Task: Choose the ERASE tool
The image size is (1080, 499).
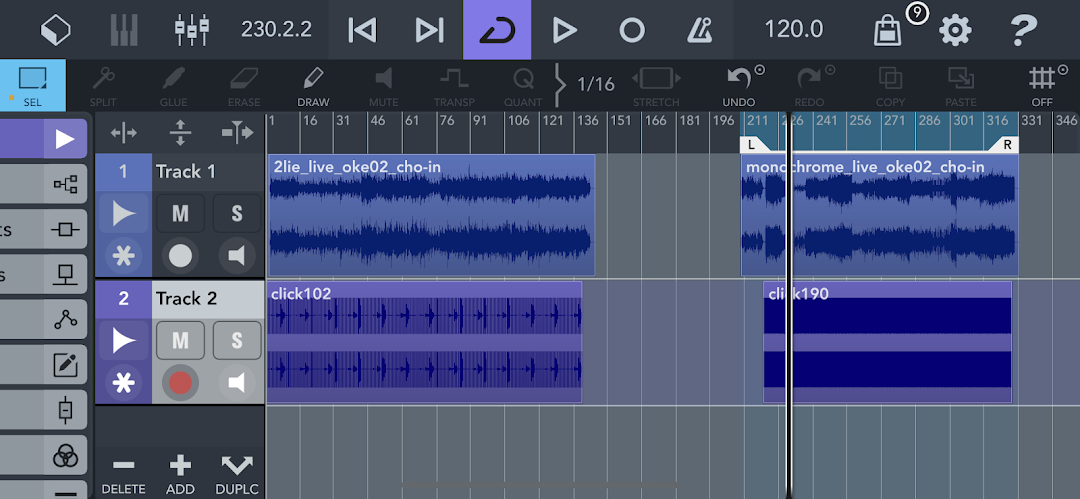Action: (244, 86)
